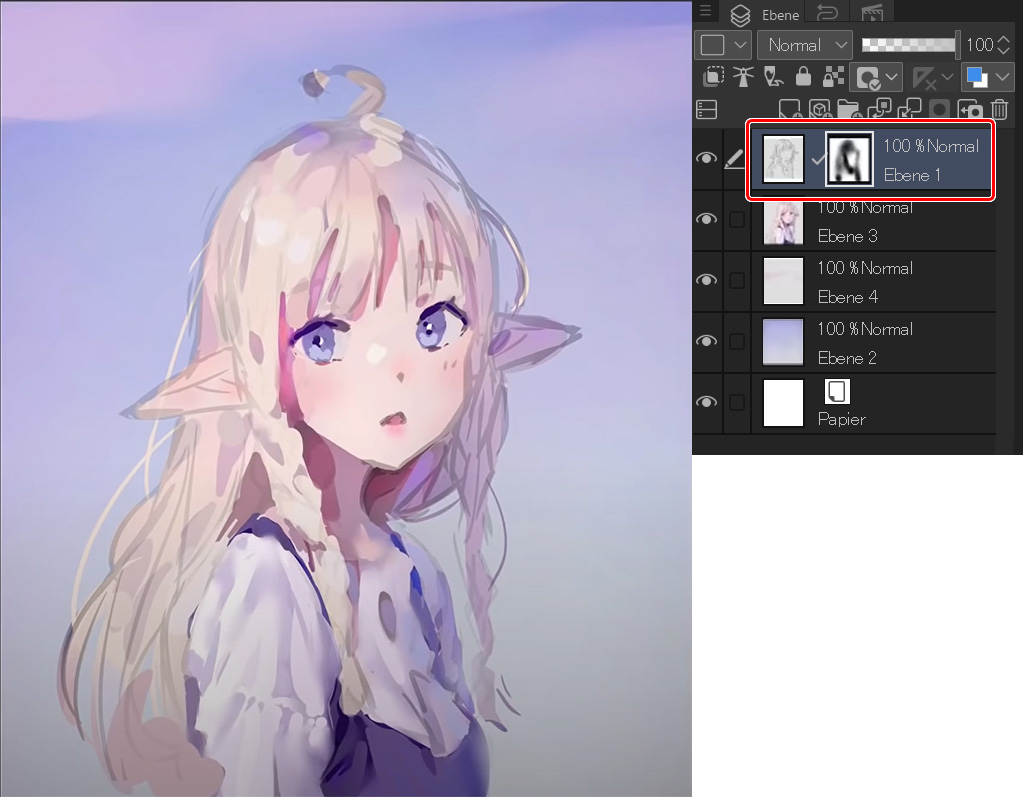This screenshot has width=1023, height=798.
Task: Select the Ebene 1 layer mask thumbnail
Action: click(x=849, y=160)
